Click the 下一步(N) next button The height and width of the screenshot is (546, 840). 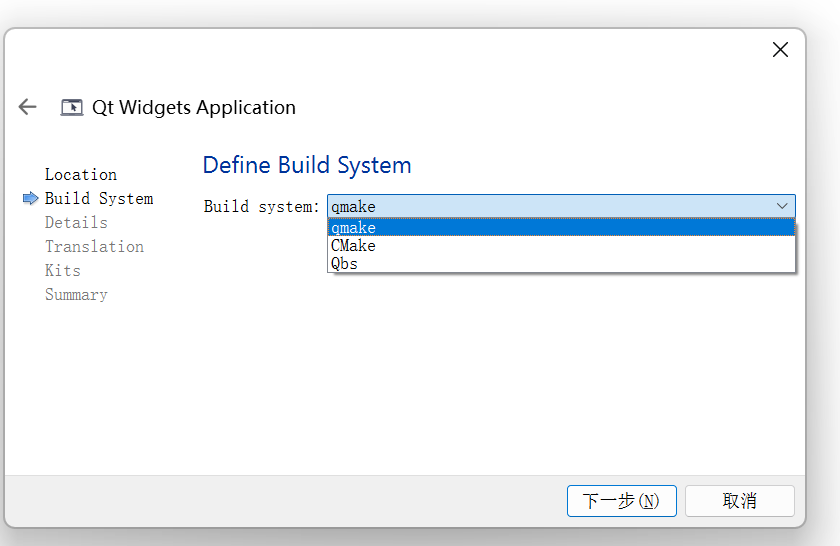tap(621, 501)
